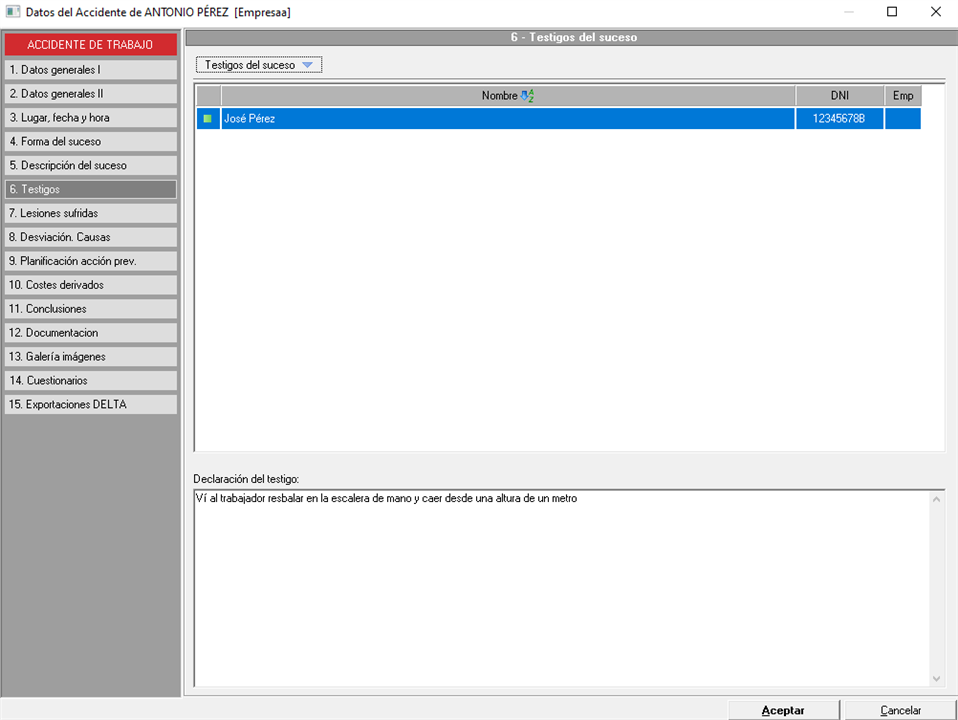This screenshot has height=720, width=958.
Task: Go to 2. Datos generales II
Action: 90,94
